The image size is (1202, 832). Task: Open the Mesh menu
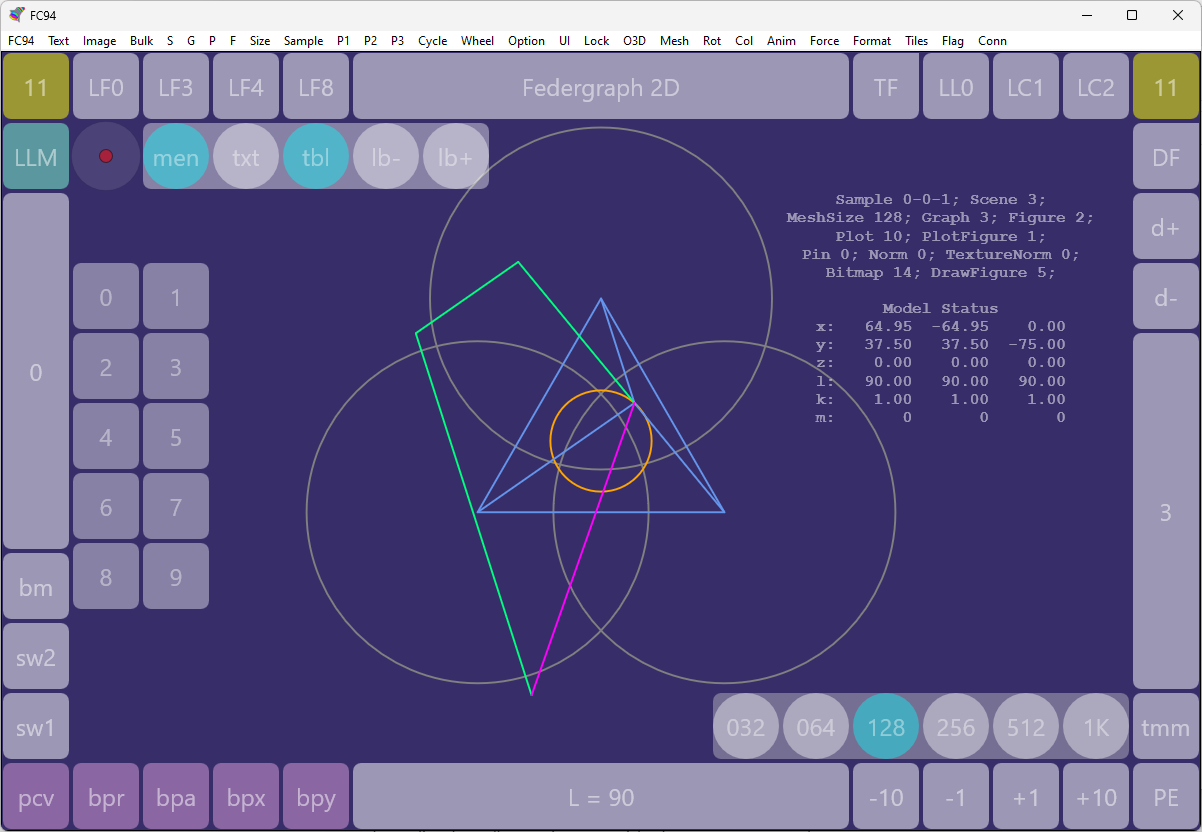point(674,41)
